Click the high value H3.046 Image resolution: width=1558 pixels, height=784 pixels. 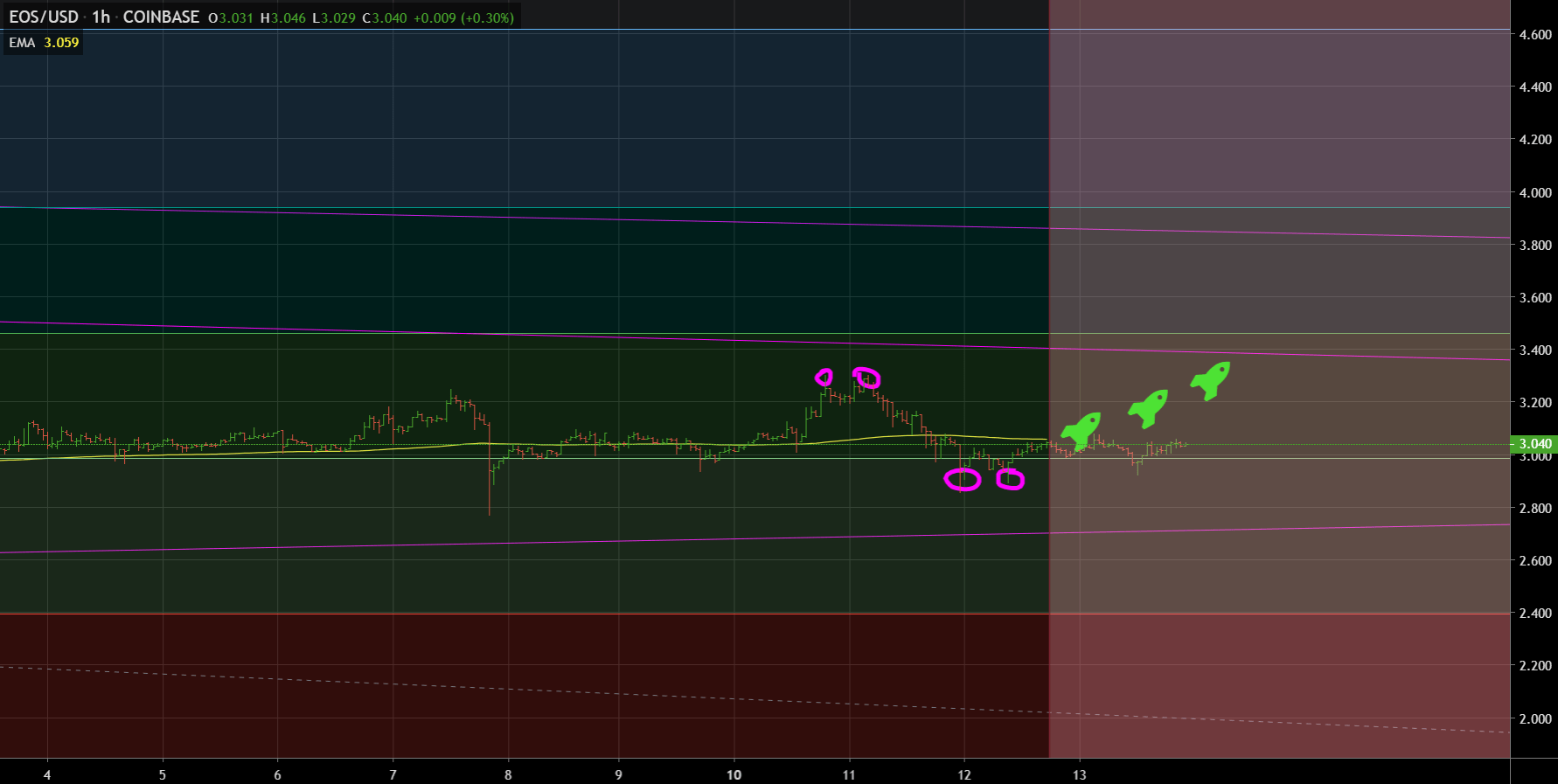pyautogui.click(x=283, y=17)
